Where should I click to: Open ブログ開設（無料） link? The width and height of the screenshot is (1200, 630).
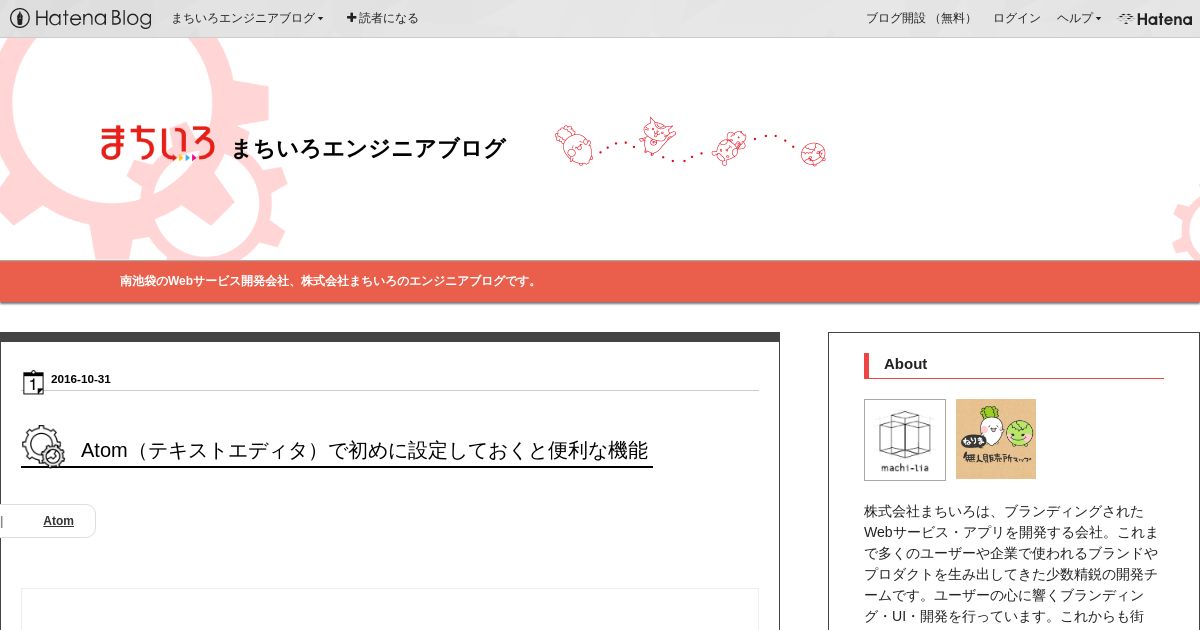click(x=920, y=18)
